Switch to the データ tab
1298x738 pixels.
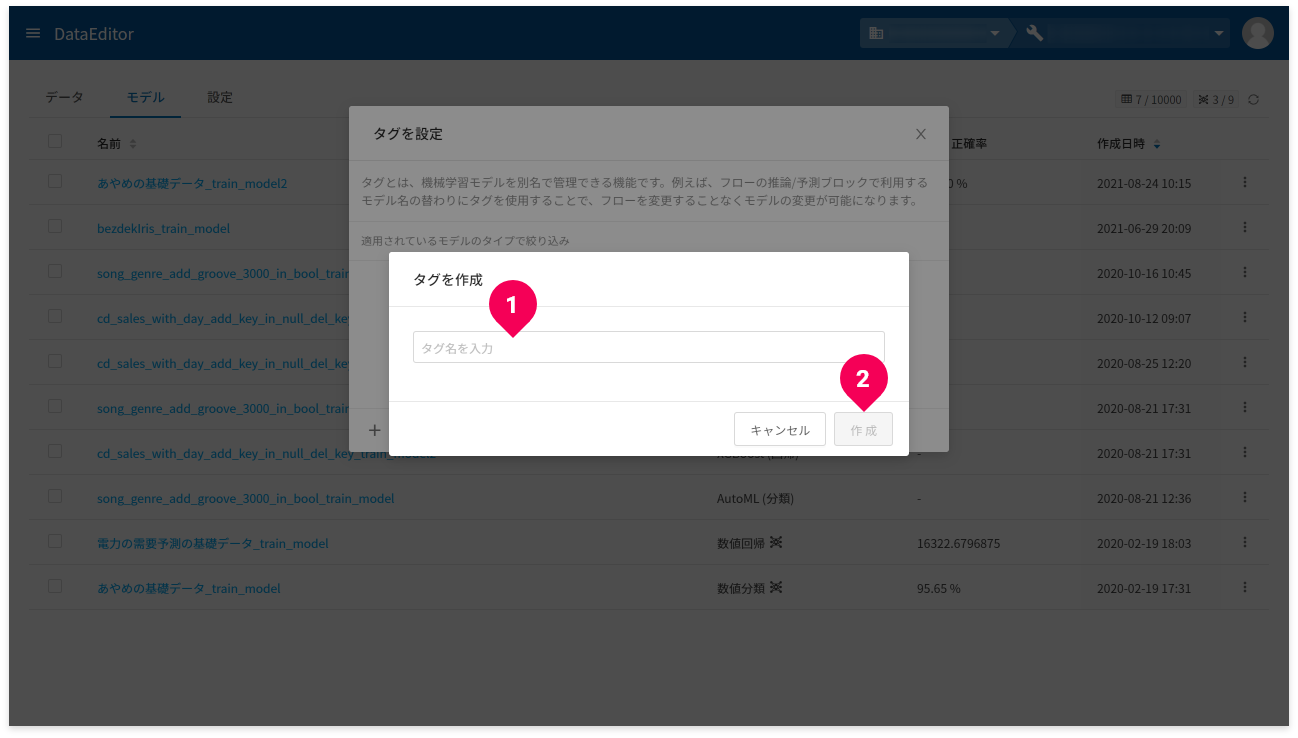pos(64,97)
